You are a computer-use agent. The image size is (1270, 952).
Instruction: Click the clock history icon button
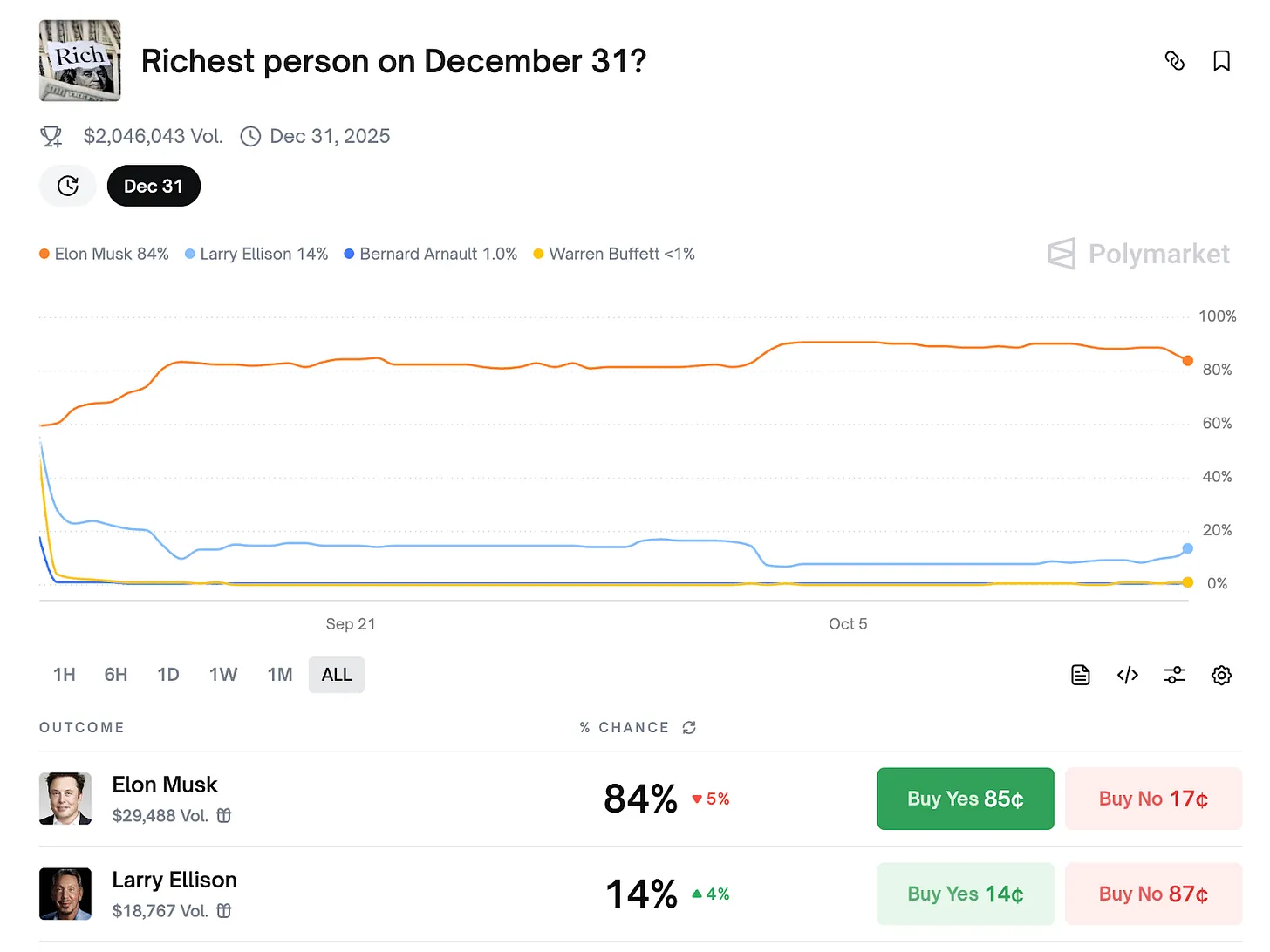[x=68, y=186]
